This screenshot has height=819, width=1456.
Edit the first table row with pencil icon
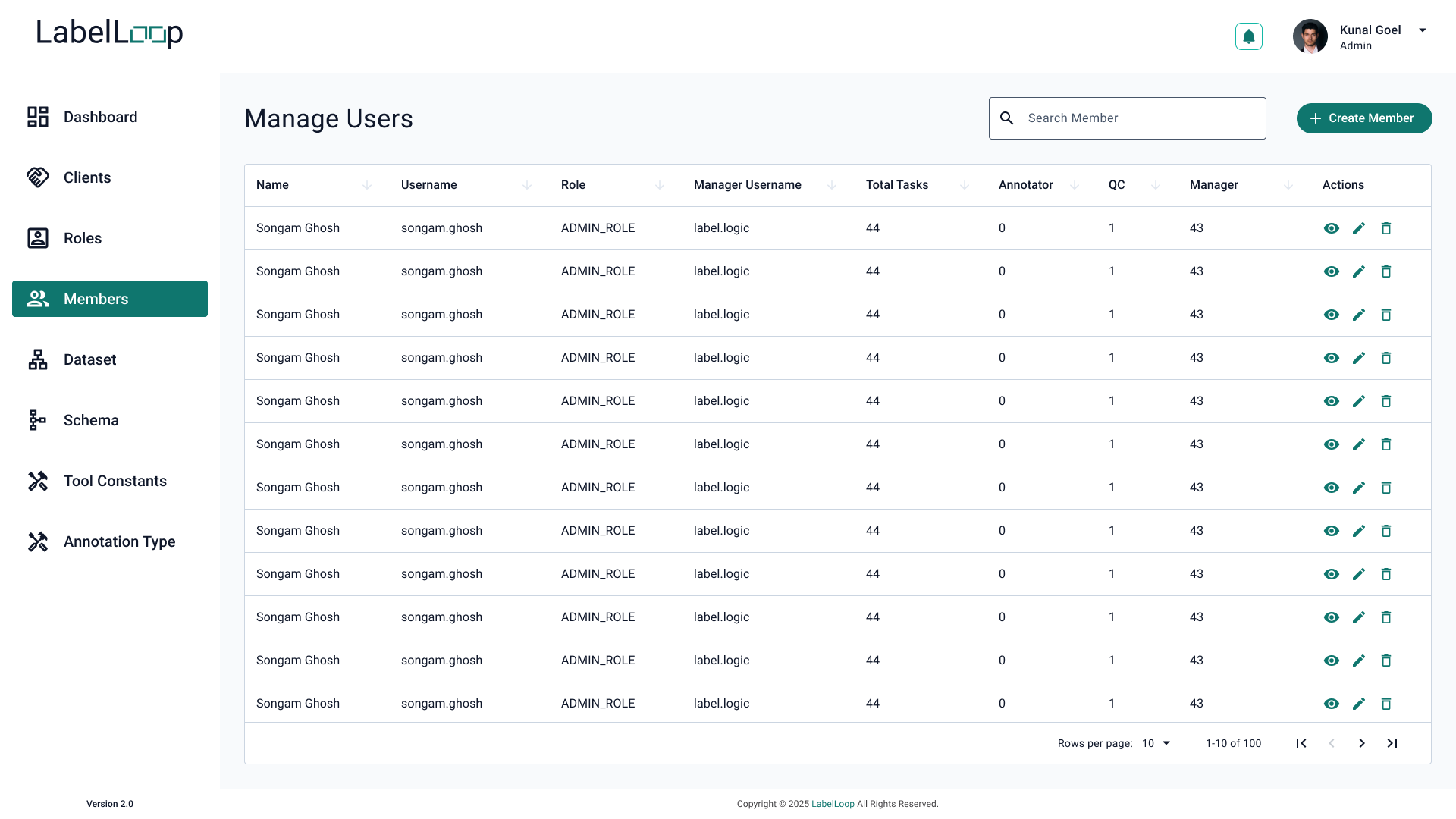(1359, 228)
